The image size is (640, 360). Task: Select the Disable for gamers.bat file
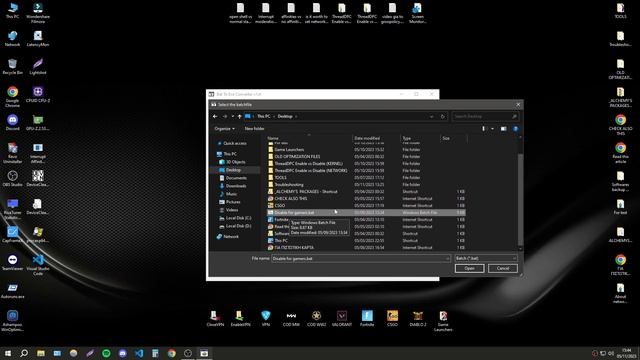pos(366,213)
